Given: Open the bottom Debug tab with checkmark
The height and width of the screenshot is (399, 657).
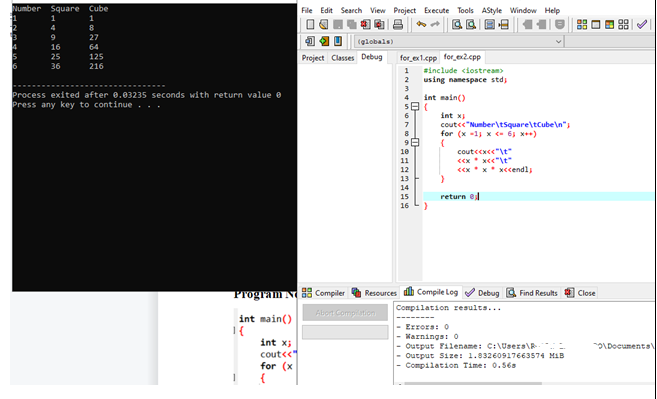Looking at the screenshot, I should coord(483,293).
